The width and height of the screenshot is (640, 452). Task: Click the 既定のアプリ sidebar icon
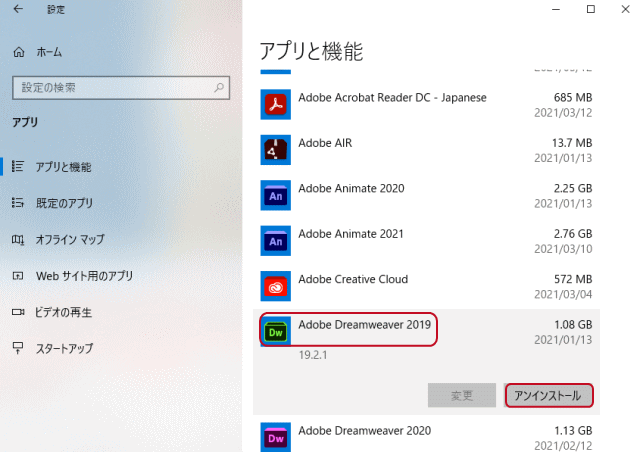coord(18,203)
